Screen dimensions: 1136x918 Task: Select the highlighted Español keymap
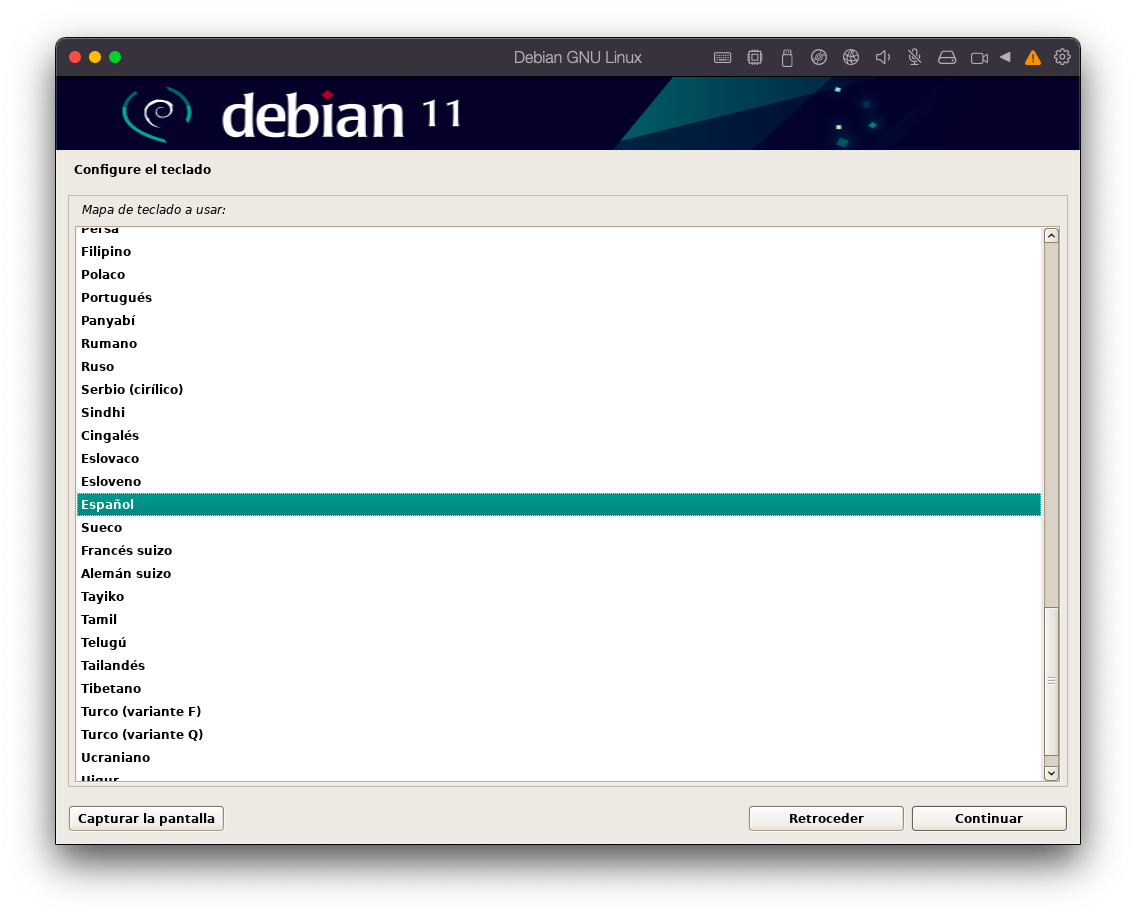[x=559, y=504]
